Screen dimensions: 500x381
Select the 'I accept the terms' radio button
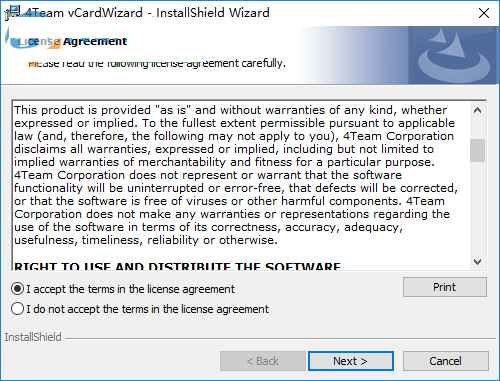[x=17, y=289]
